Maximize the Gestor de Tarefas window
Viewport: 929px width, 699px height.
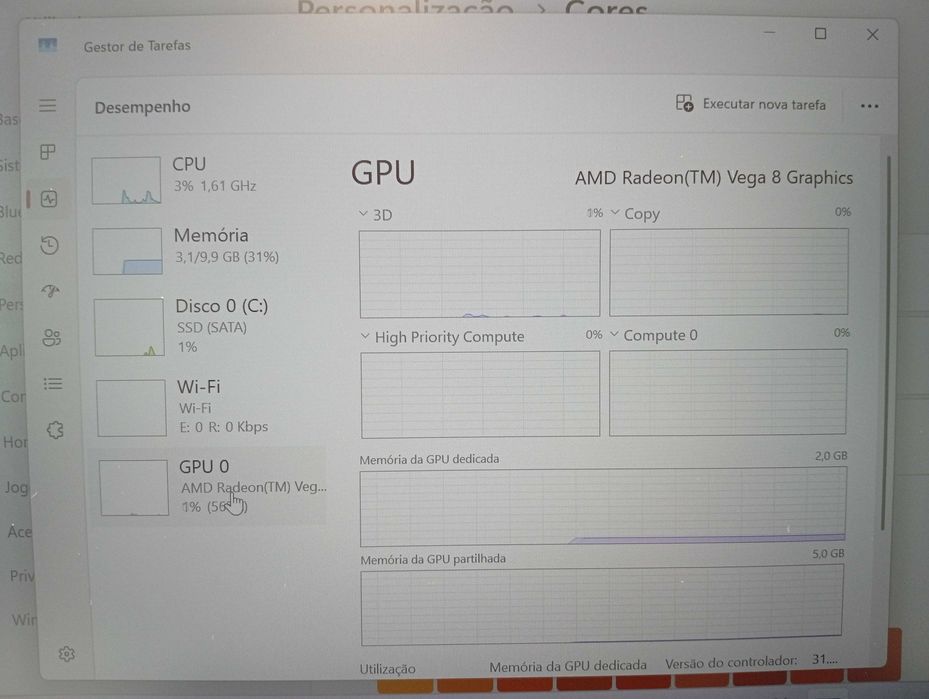point(821,34)
